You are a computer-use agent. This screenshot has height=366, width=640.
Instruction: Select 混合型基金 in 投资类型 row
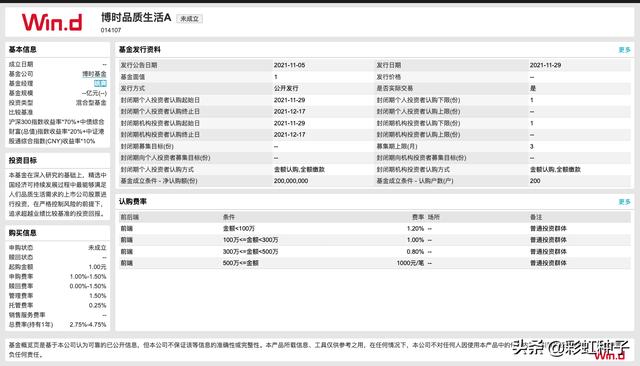91,103
